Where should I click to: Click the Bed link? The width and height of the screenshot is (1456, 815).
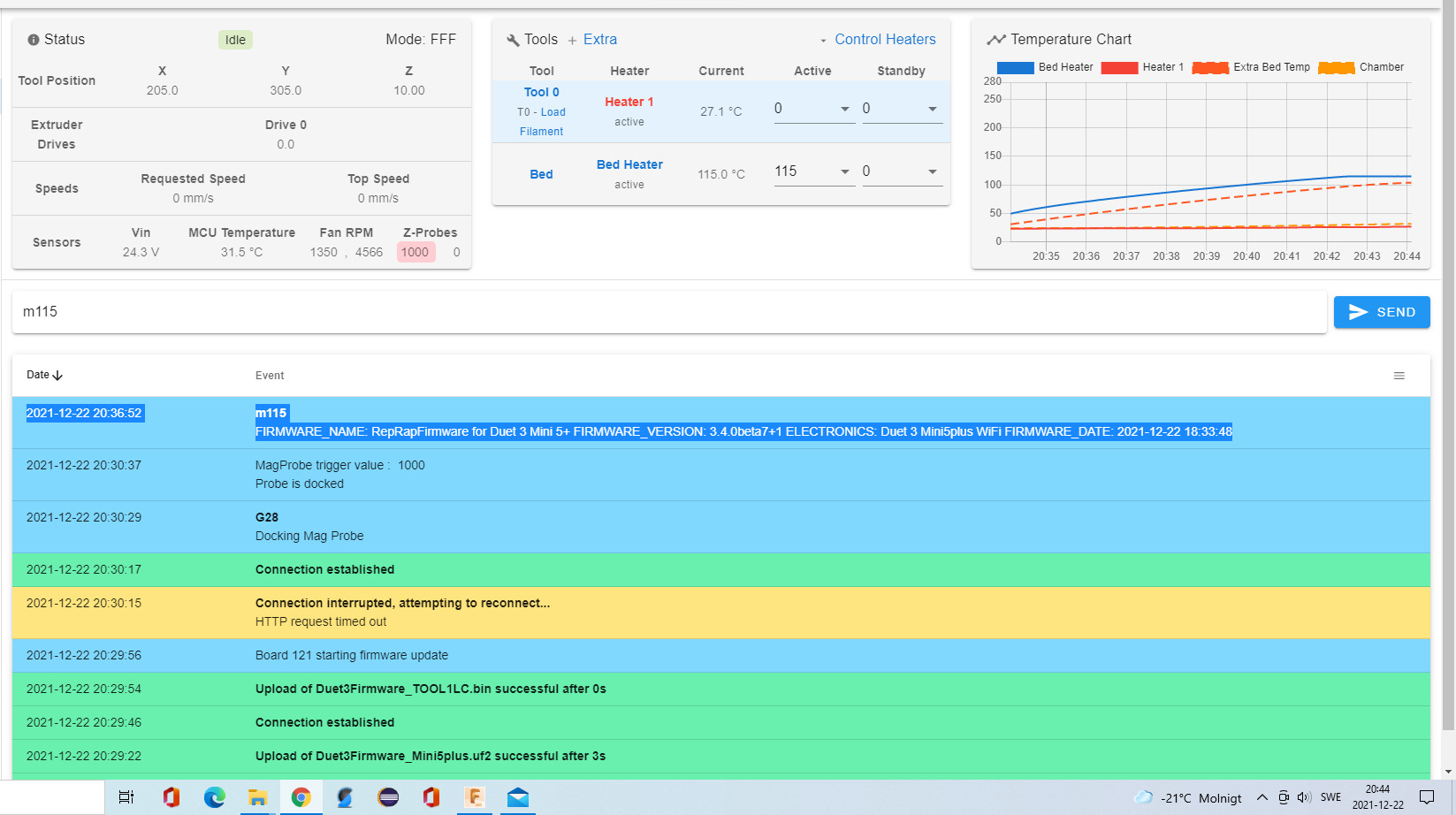point(541,174)
